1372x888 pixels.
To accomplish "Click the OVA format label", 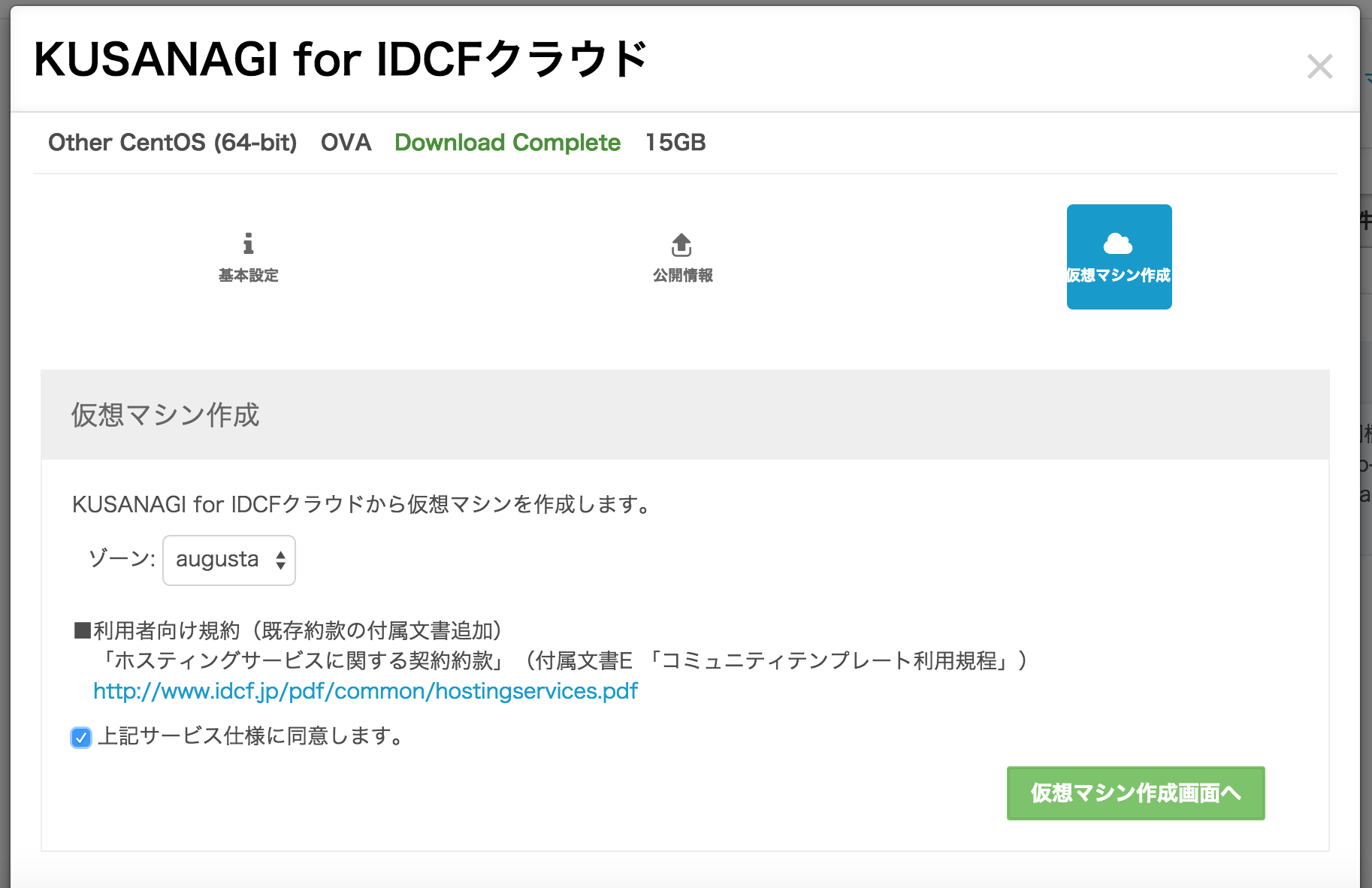I will [x=346, y=143].
